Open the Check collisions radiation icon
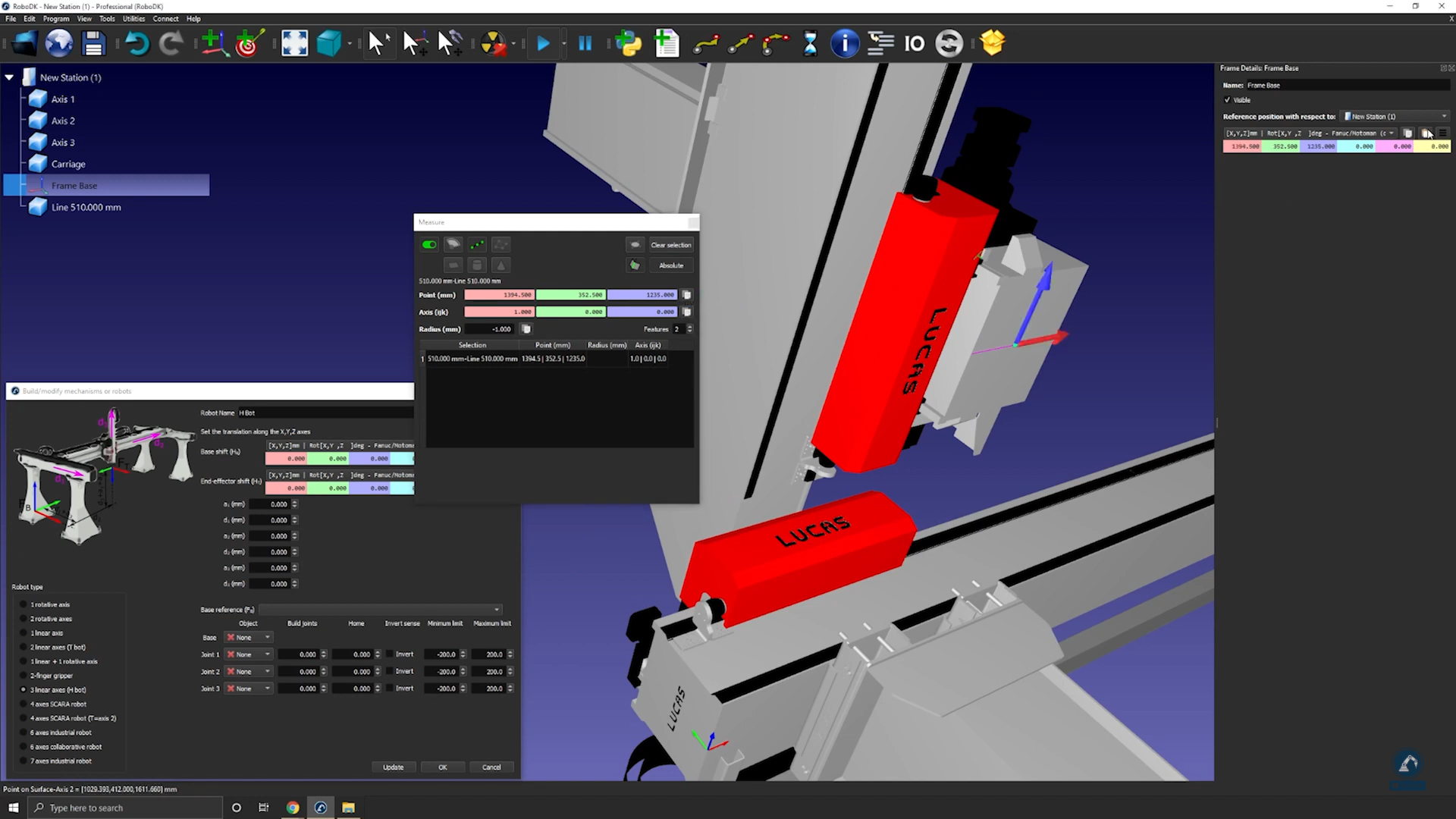 pyautogui.click(x=493, y=43)
